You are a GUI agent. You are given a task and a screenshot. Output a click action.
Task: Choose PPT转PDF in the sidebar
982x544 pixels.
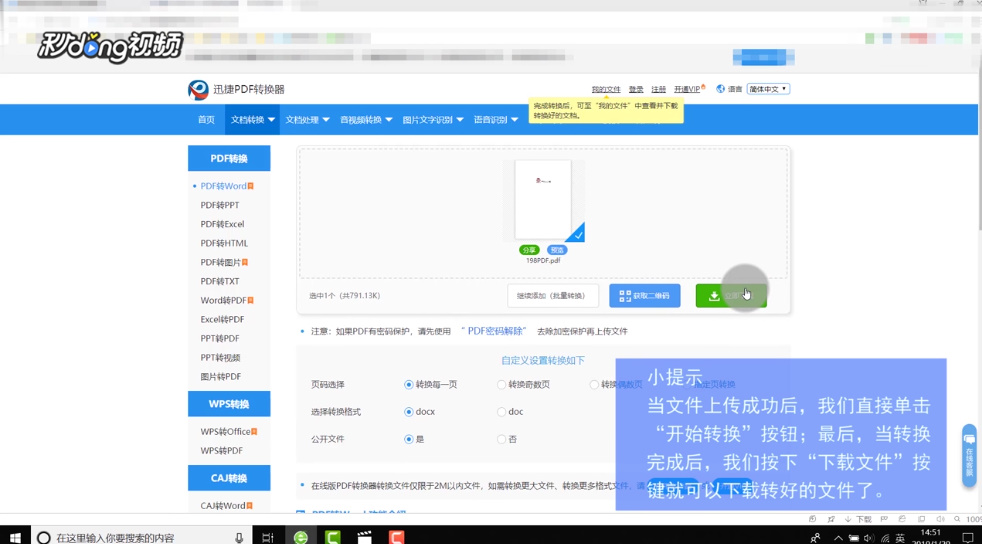[x=220, y=339]
